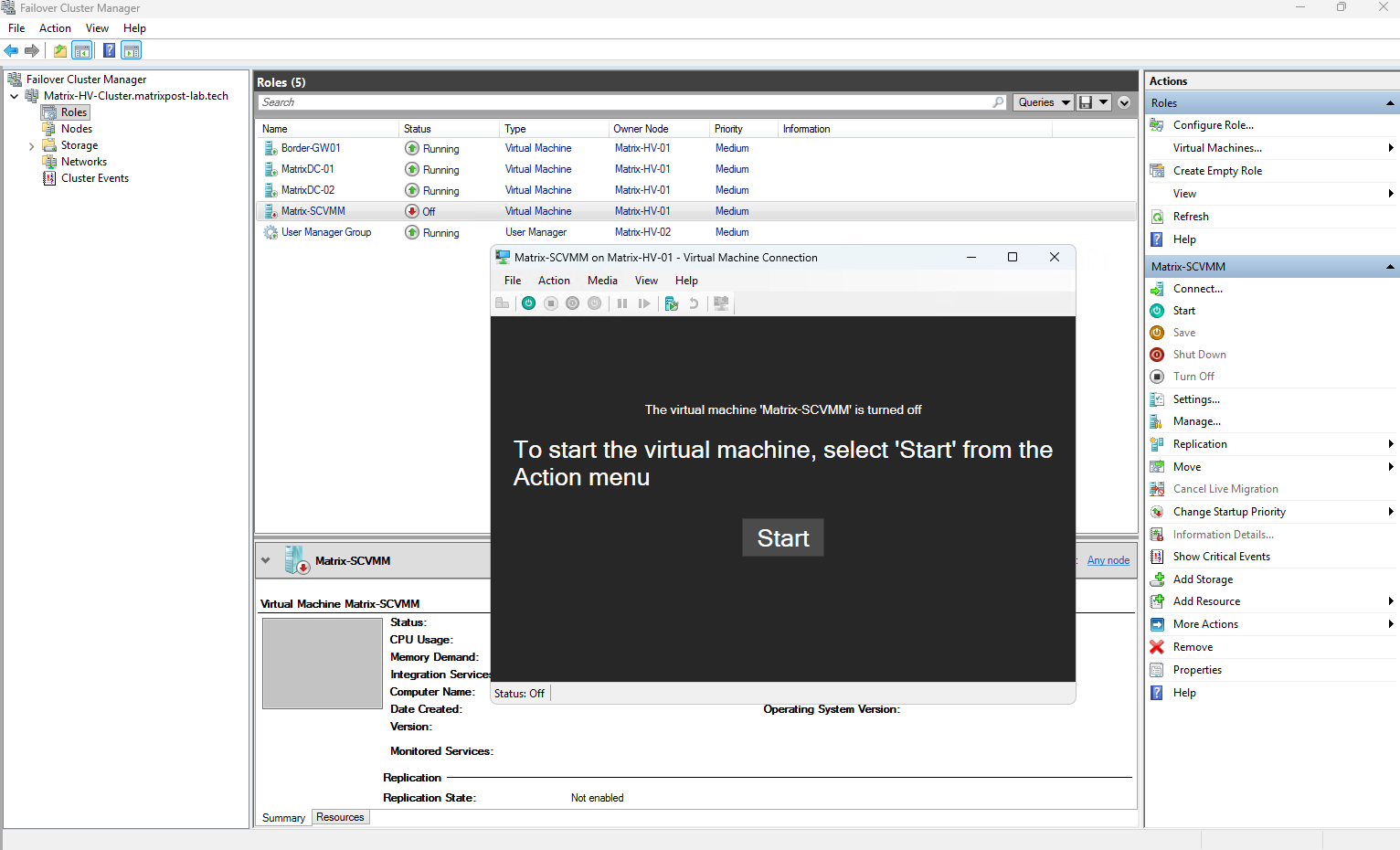The height and width of the screenshot is (850, 1400).
Task: Expand the Storage tree node
Action: click(32, 146)
